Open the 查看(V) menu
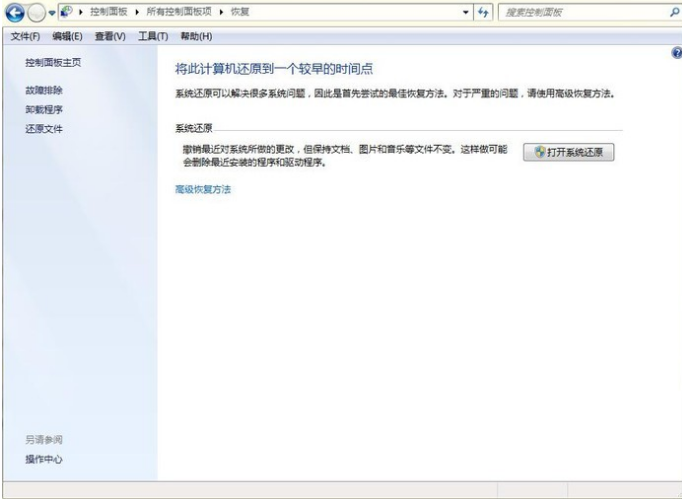682x499 pixels. 110,36
